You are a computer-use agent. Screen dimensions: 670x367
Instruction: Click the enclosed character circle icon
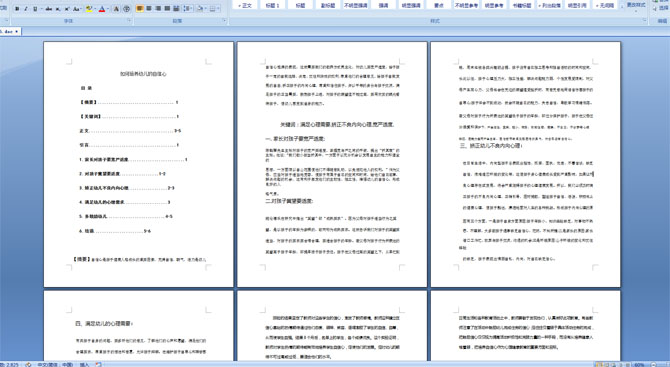(x=126, y=9)
